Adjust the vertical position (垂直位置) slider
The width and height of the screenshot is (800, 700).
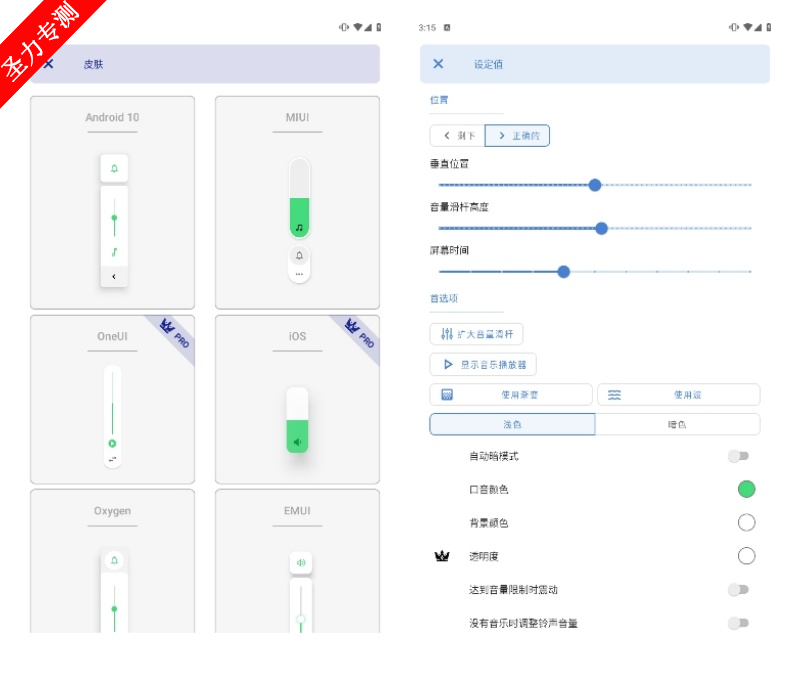pyautogui.click(x=595, y=185)
